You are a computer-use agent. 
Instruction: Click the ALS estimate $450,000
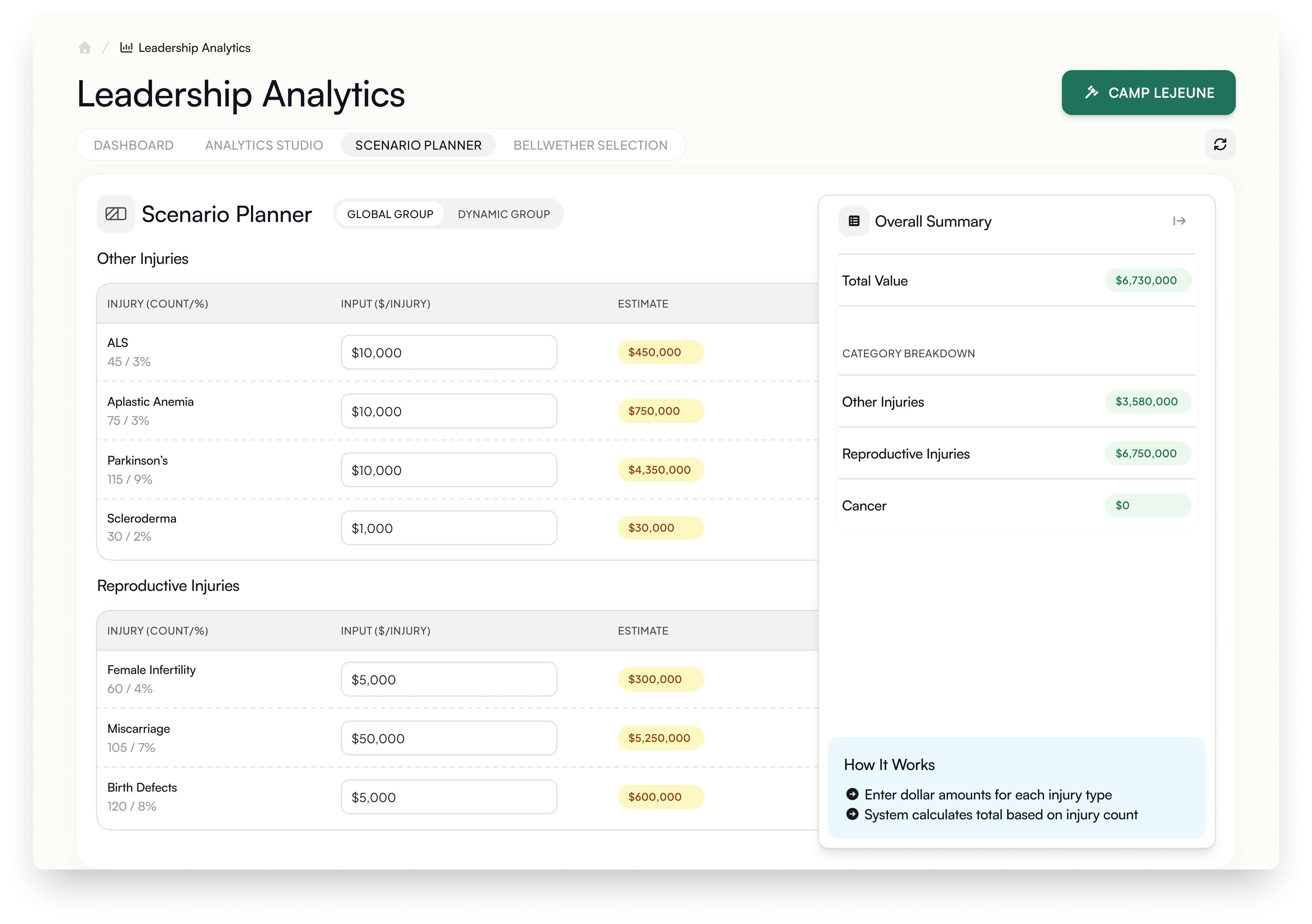(x=661, y=353)
